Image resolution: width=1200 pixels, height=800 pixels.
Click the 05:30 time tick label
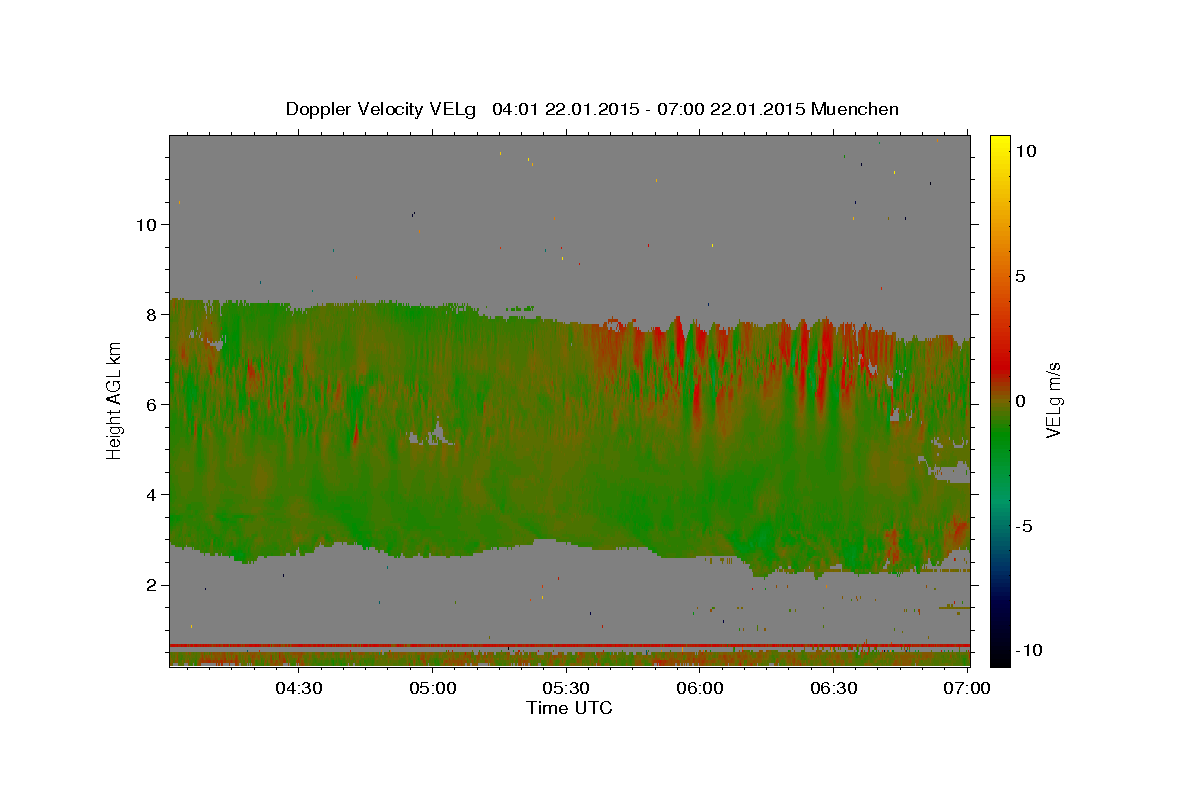566,688
